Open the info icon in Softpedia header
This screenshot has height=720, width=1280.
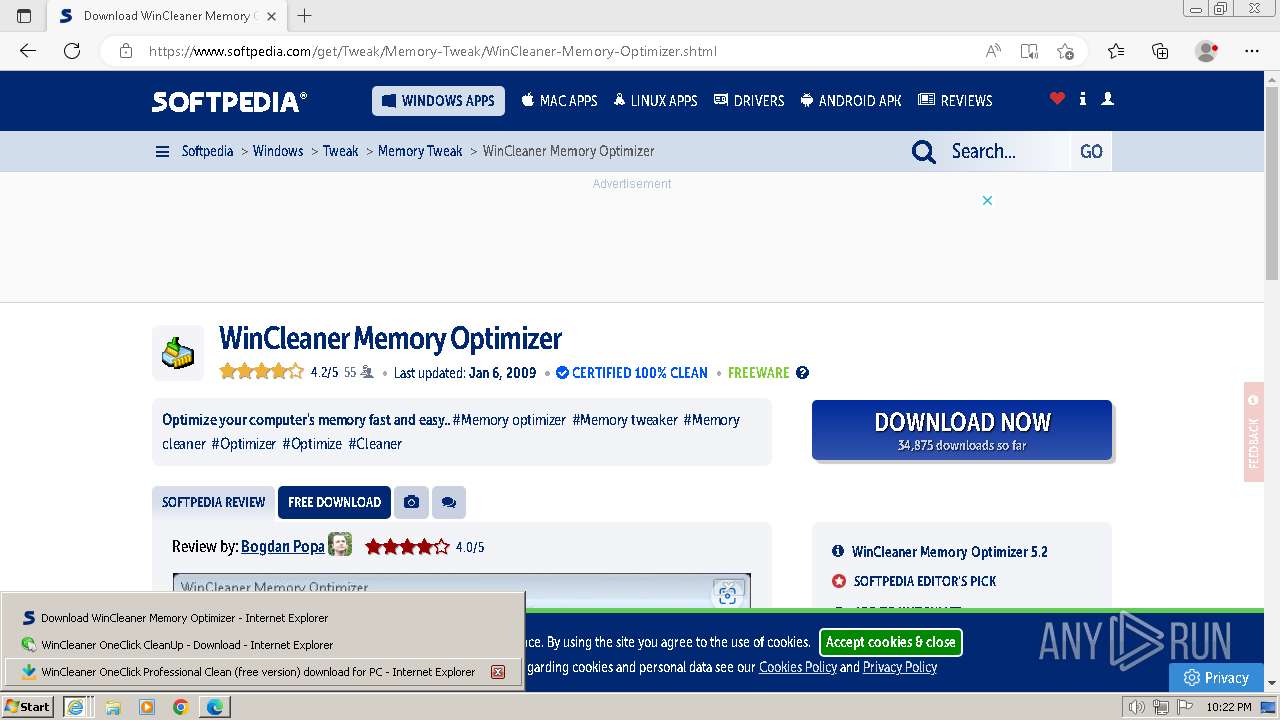pyautogui.click(x=1083, y=99)
